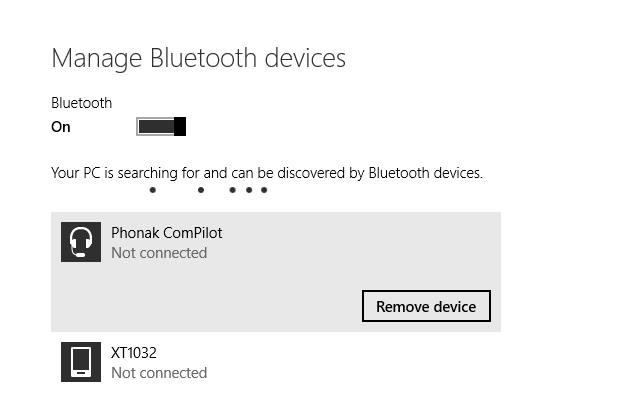Remove the Phonak ComPilot device

[x=426, y=306]
